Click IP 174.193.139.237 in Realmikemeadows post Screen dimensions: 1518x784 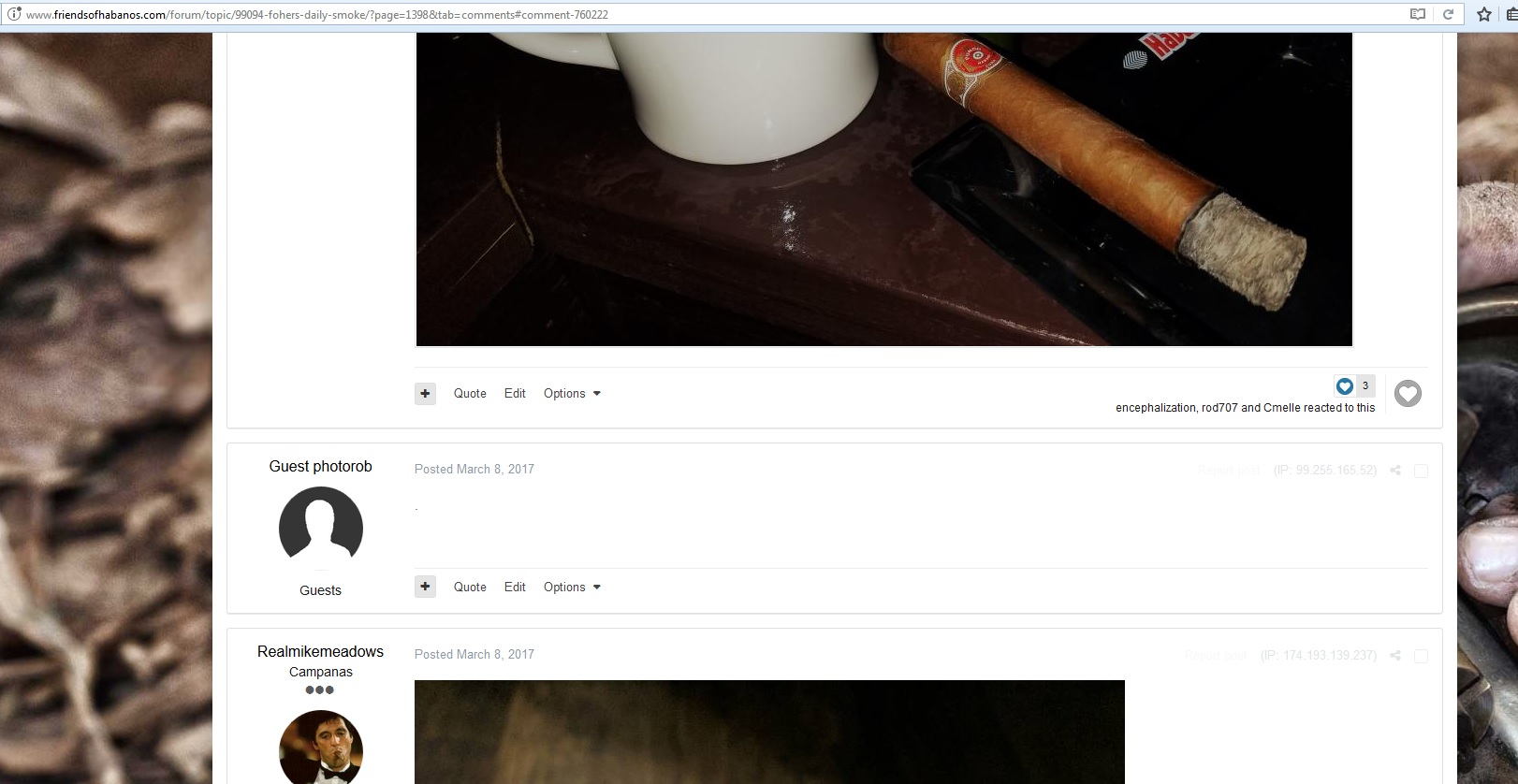click(x=1319, y=655)
